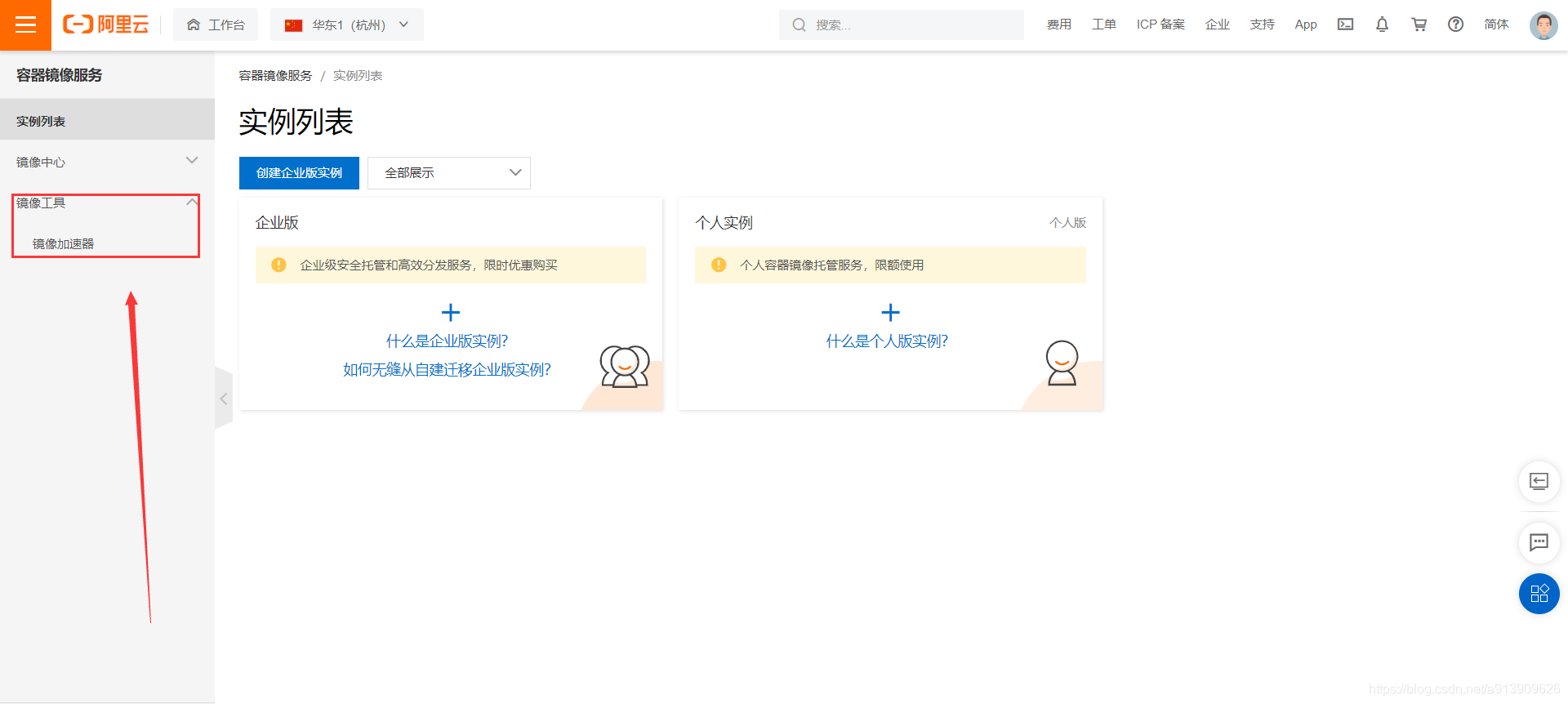Open link 什么是个人版实例?
This screenshot has width=1568, height=704.
click(887, 341)
